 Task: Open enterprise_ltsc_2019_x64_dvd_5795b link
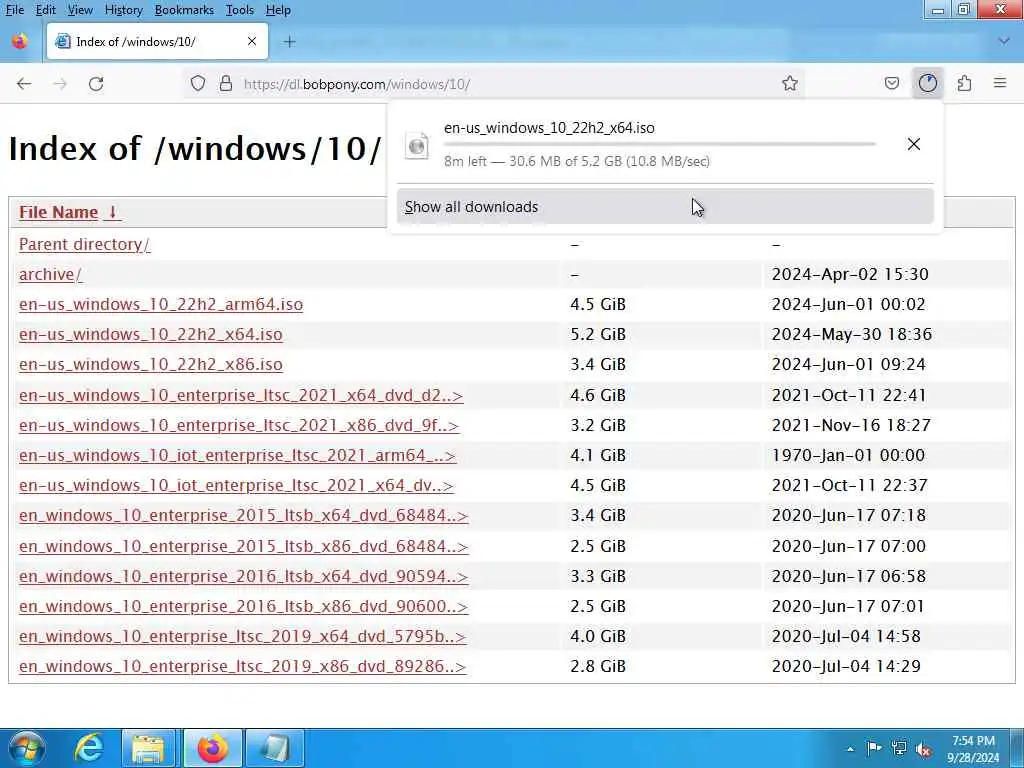click(x=242, y=636)
